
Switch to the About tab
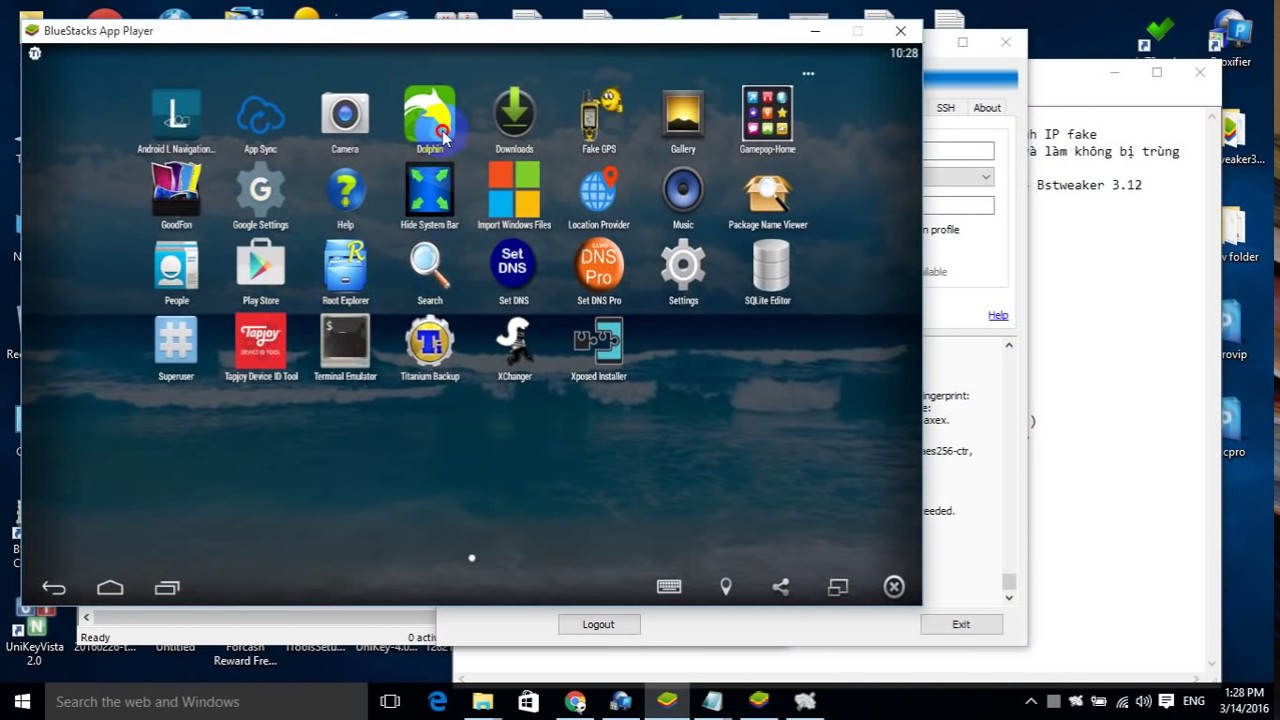click(x=987, y=108)
